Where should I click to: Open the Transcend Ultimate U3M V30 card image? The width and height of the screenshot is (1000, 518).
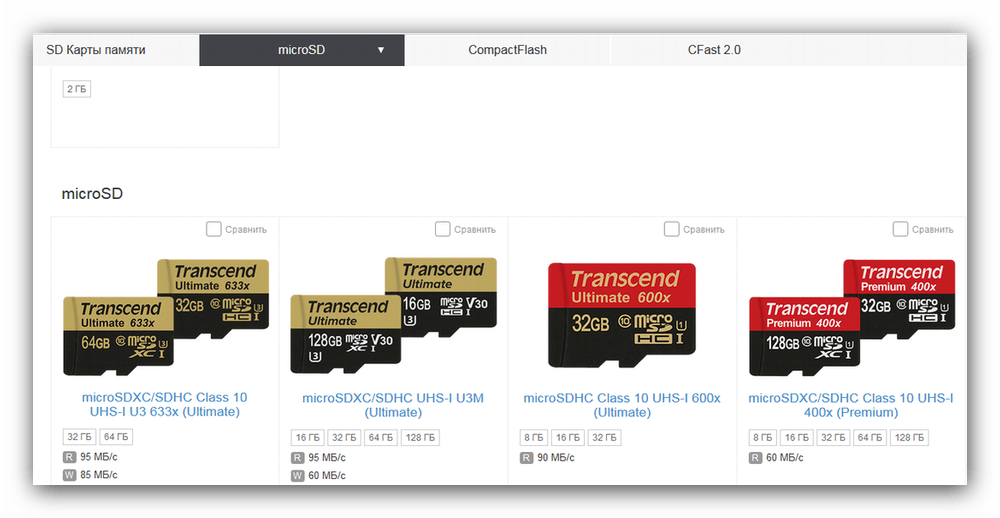tap(393, 315)
